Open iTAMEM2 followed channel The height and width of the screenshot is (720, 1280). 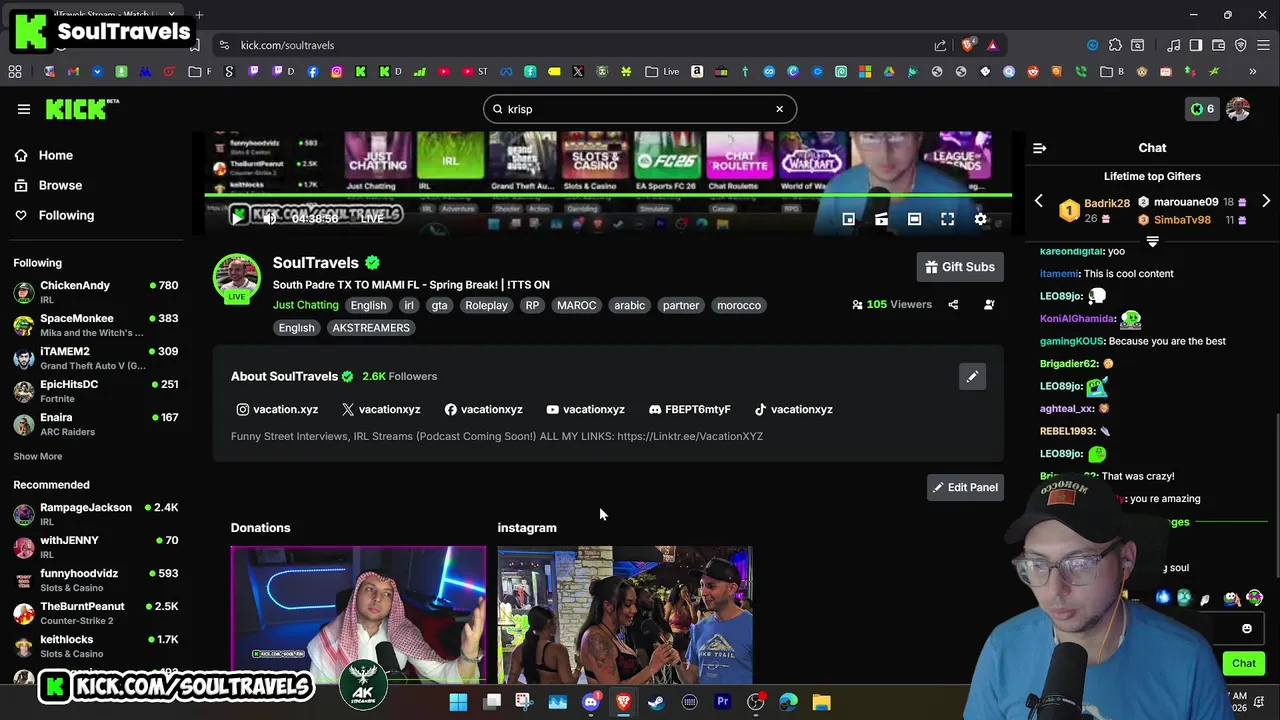(x=95, y=358)
